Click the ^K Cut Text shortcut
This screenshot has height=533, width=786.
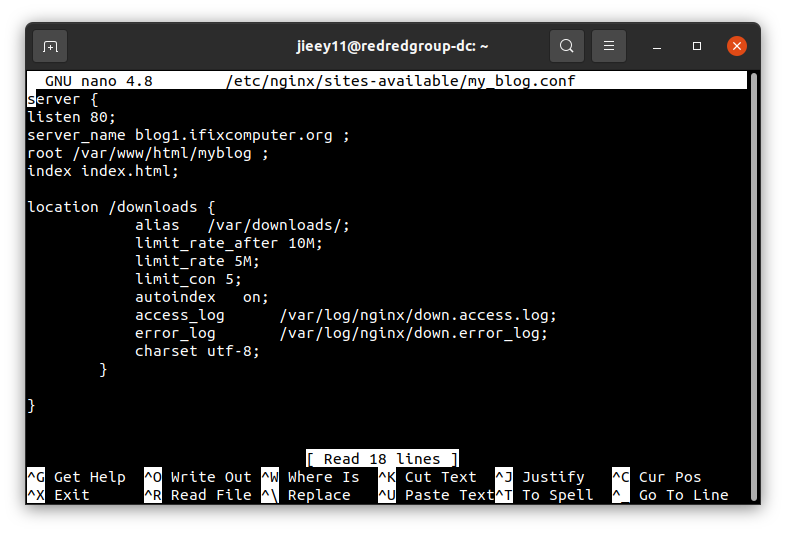(x=428, y=477)
